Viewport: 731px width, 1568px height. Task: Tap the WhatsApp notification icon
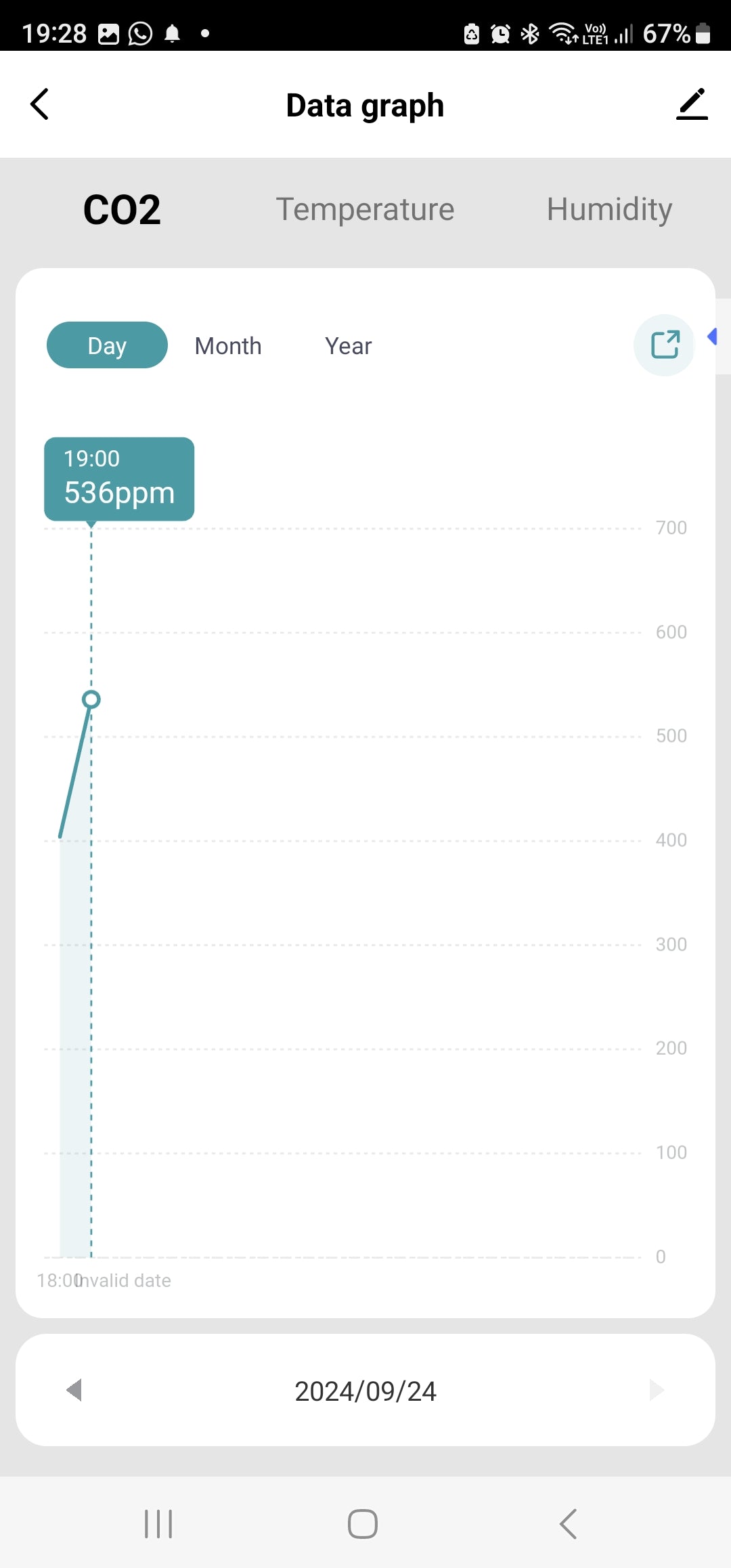coord(140,33)
